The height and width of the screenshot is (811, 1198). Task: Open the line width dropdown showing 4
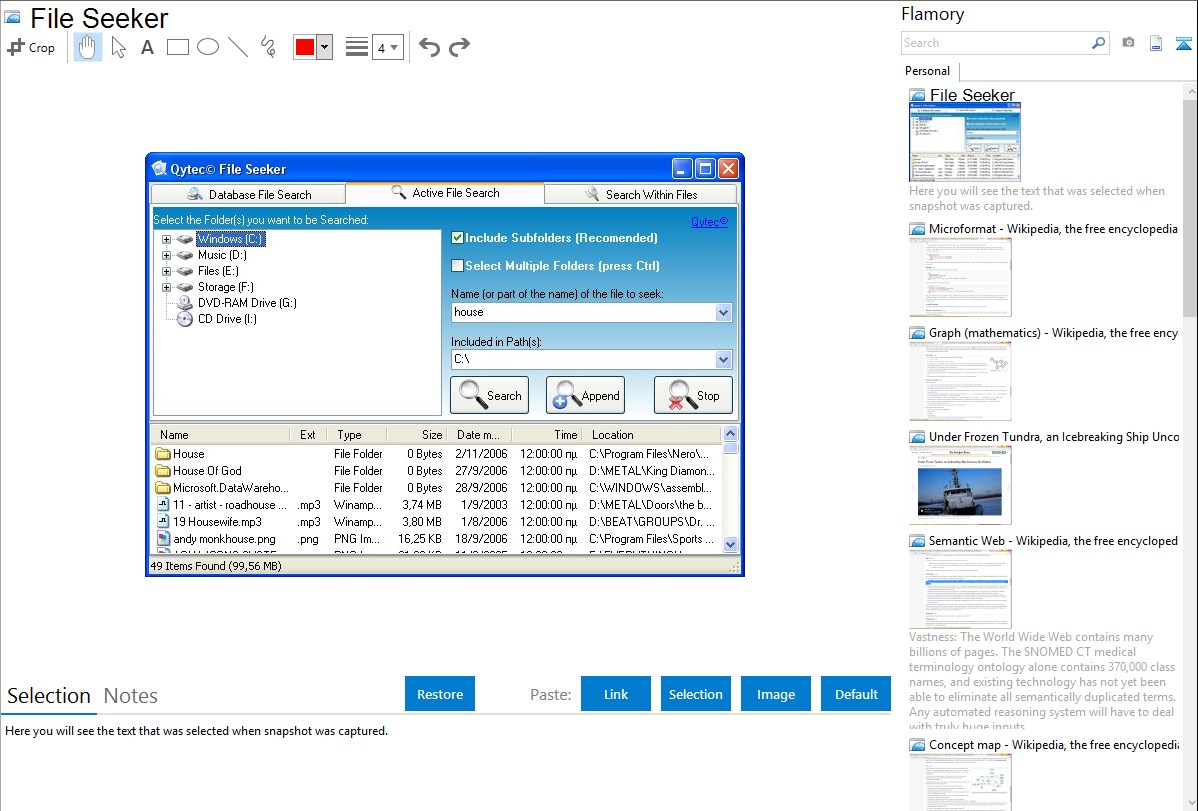(x=388, y=47)
